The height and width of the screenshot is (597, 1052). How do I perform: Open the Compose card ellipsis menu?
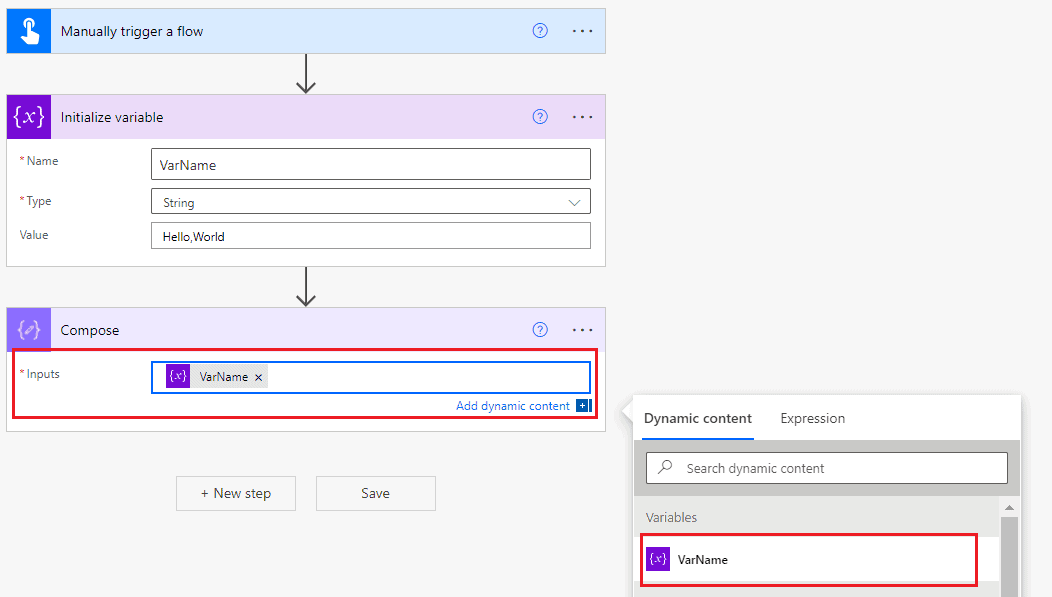(582, 329)
